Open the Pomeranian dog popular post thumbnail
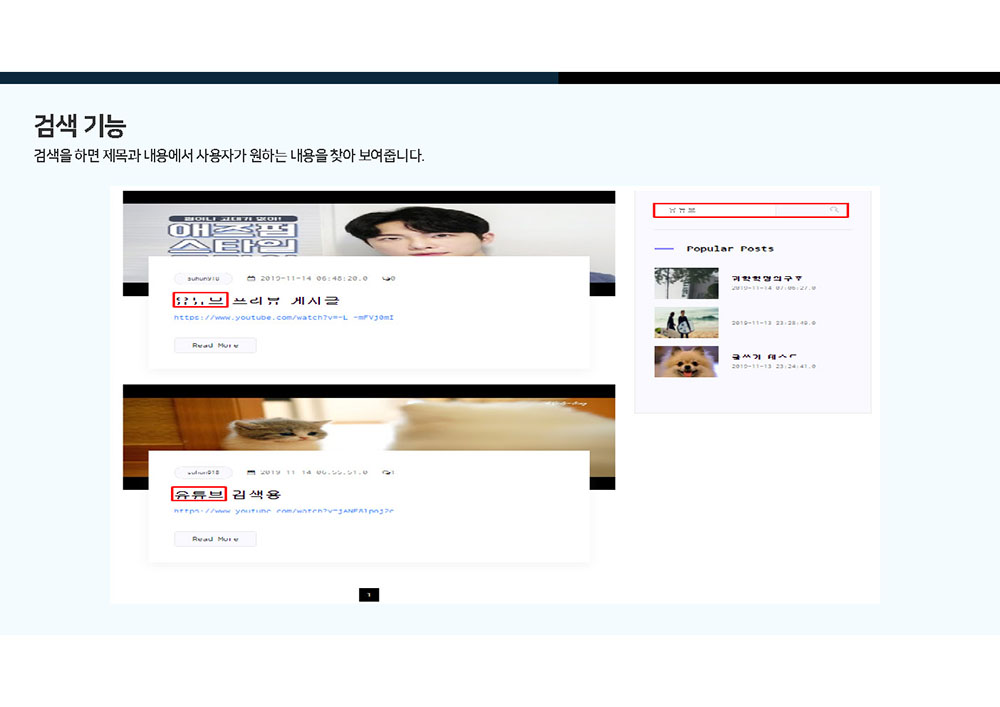The image size is (1000, 707). coord(686,361)
